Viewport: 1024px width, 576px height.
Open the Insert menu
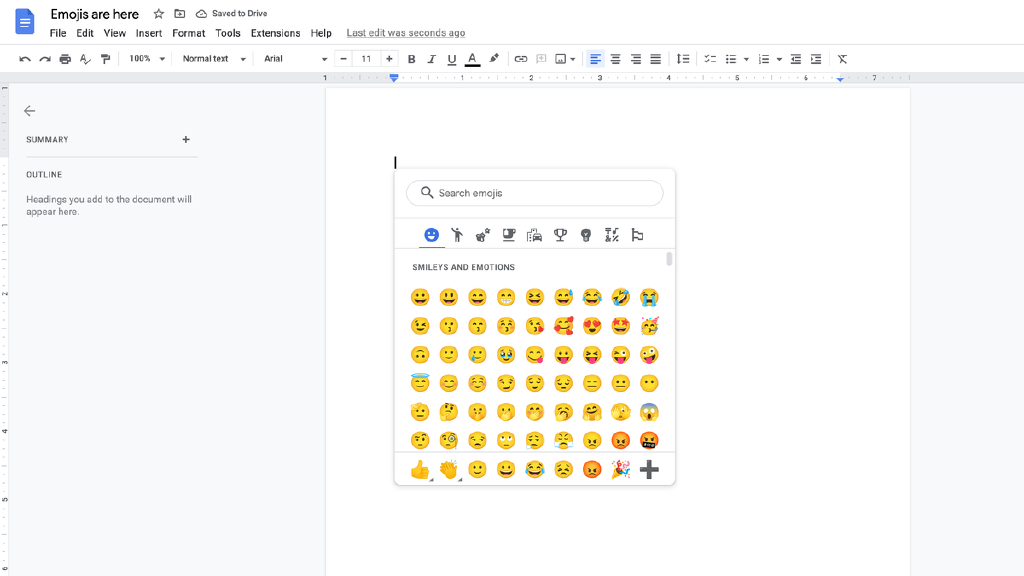(x=149, y=33)
